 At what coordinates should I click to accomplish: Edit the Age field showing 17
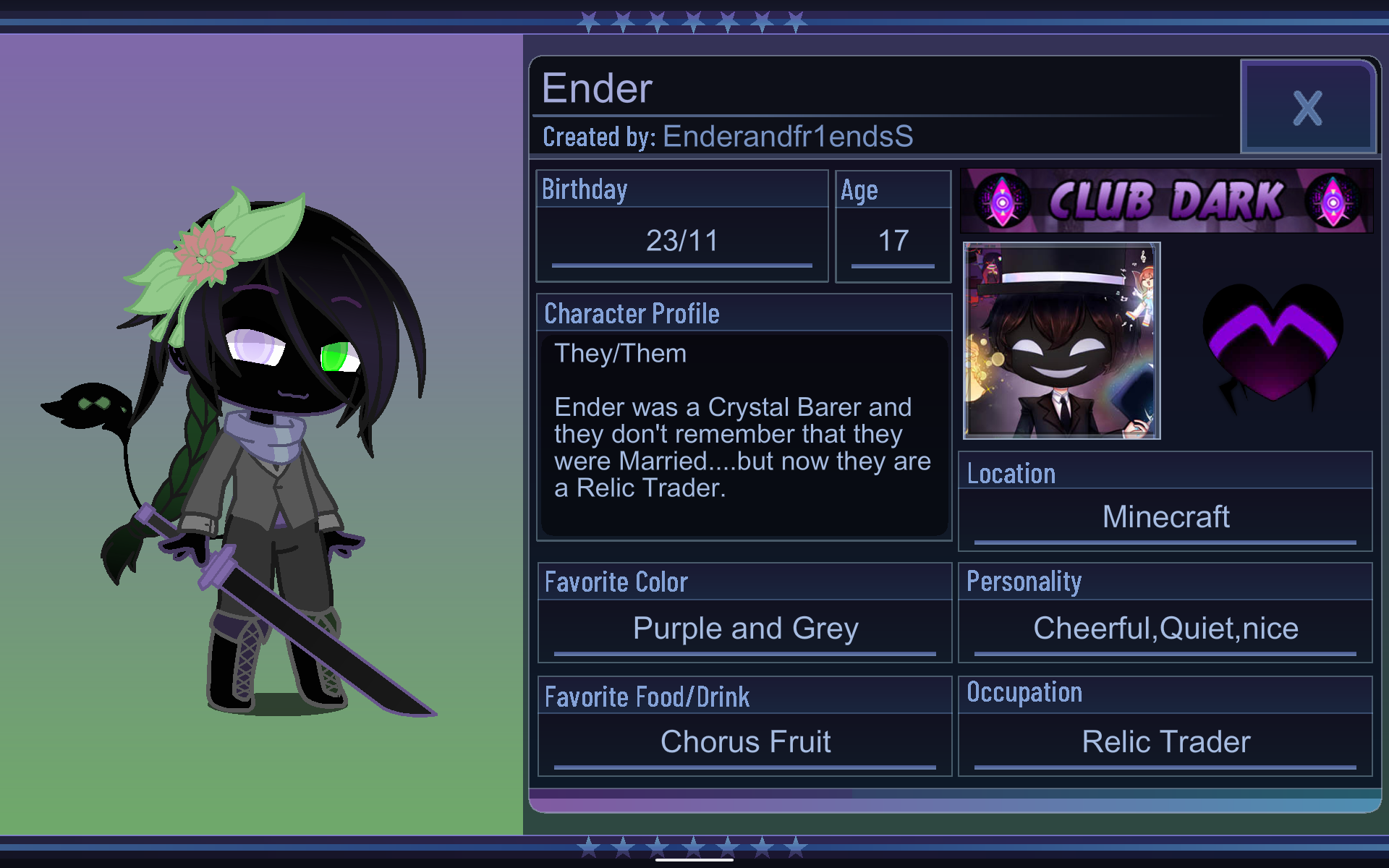pos(893,241)
